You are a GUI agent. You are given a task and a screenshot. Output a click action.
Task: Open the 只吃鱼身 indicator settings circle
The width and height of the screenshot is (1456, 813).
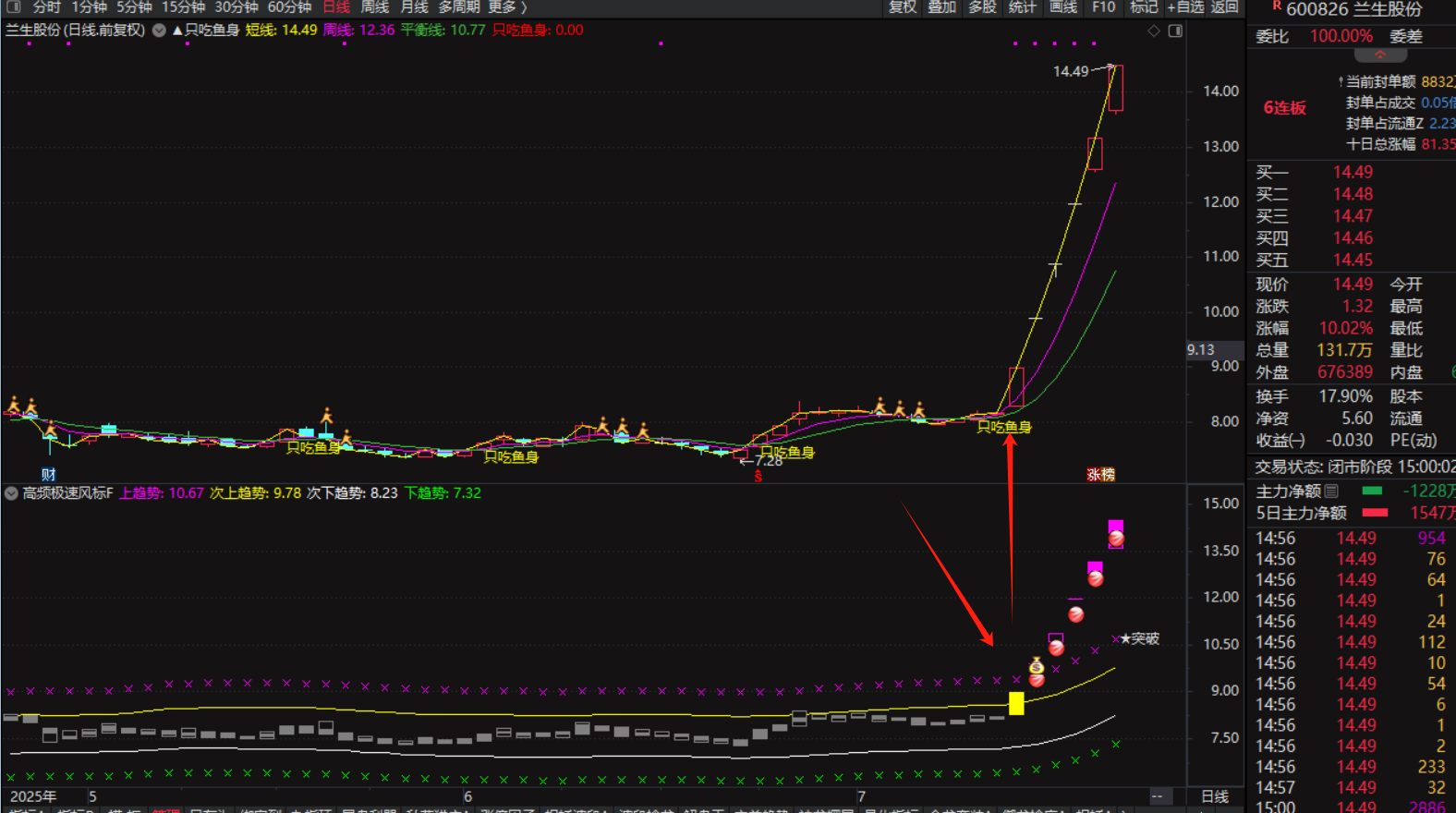[x=159, y=30]
